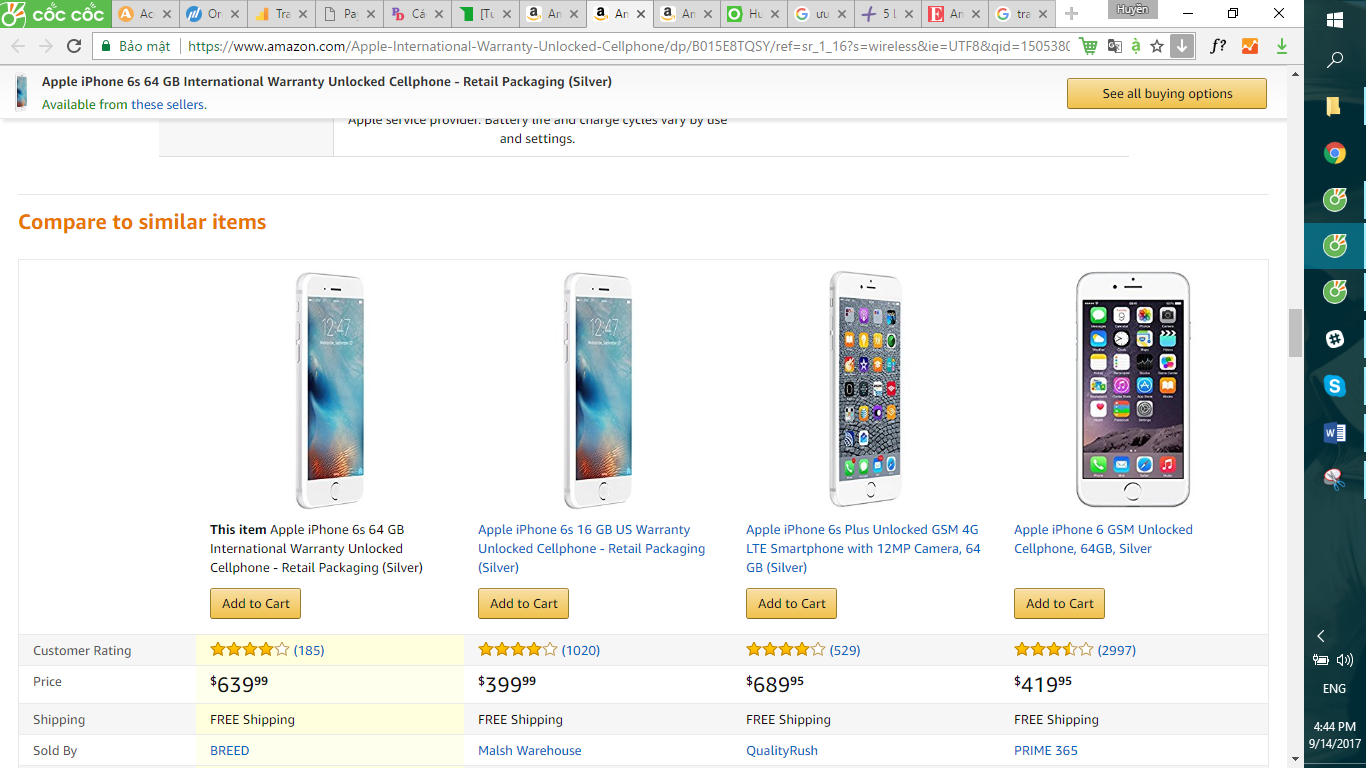Open the ENG input language selector

pyautogui.click(x=1334, y=689)
